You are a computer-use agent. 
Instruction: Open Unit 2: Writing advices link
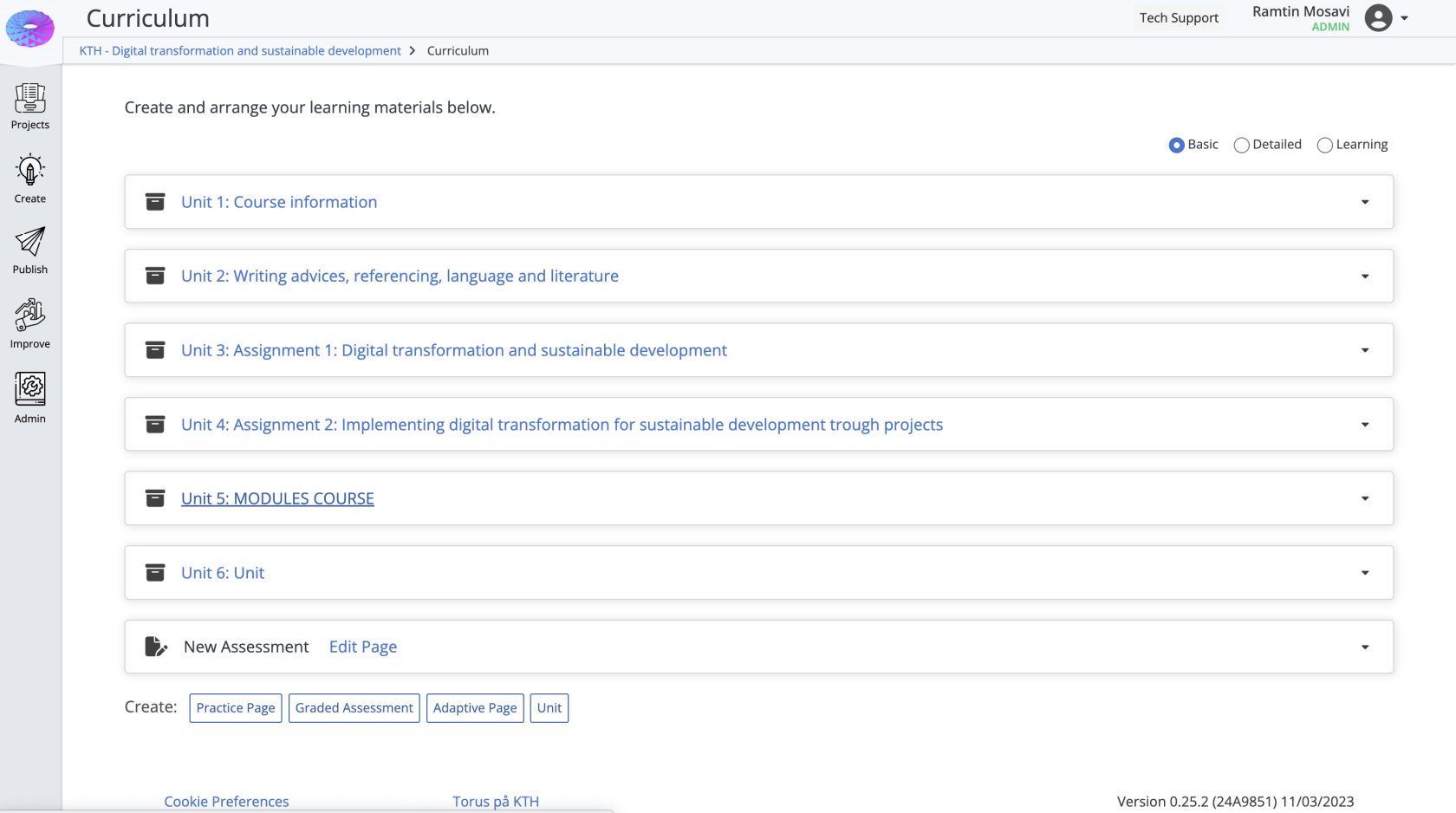400,276
